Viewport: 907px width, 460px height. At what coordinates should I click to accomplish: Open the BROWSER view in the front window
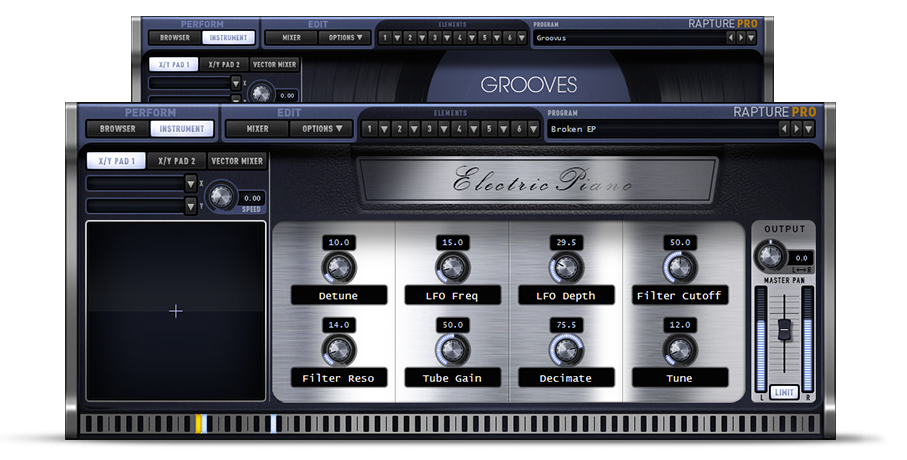[x=118, y=128]
